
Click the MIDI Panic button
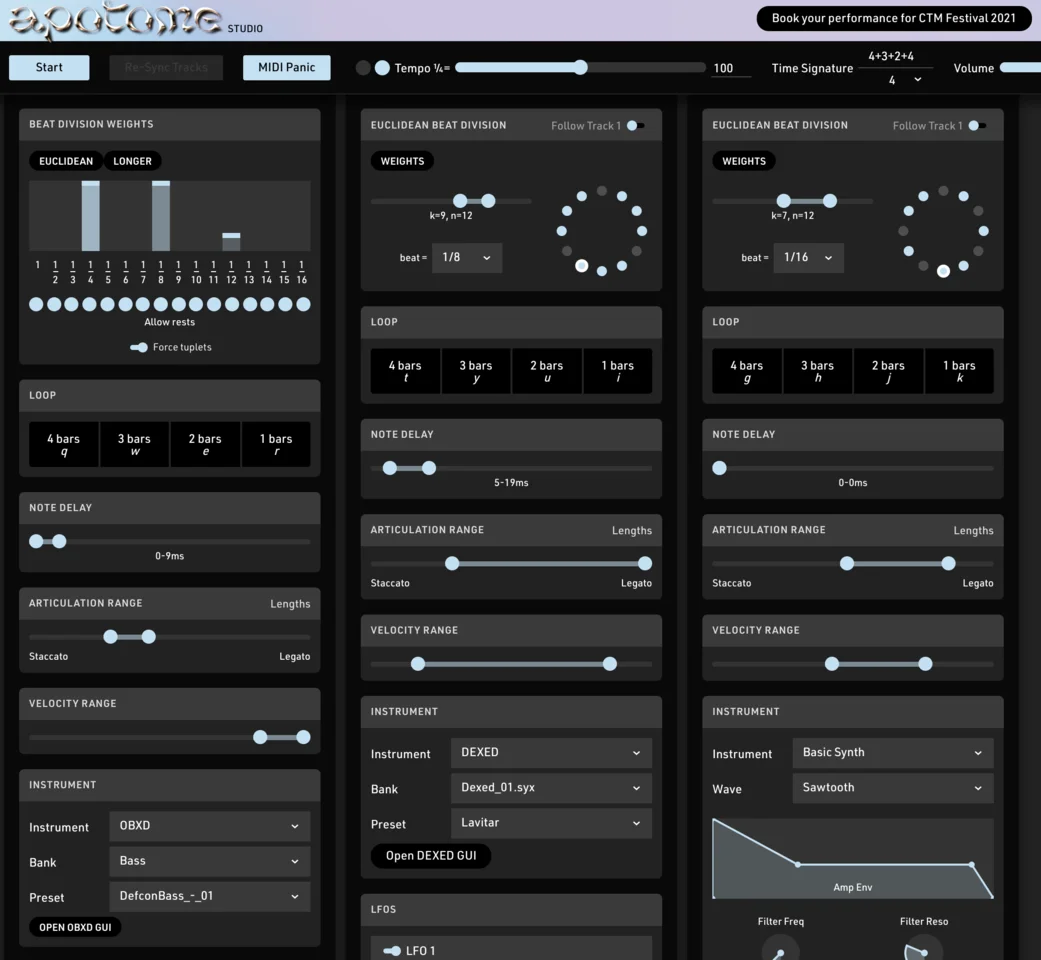287,67
